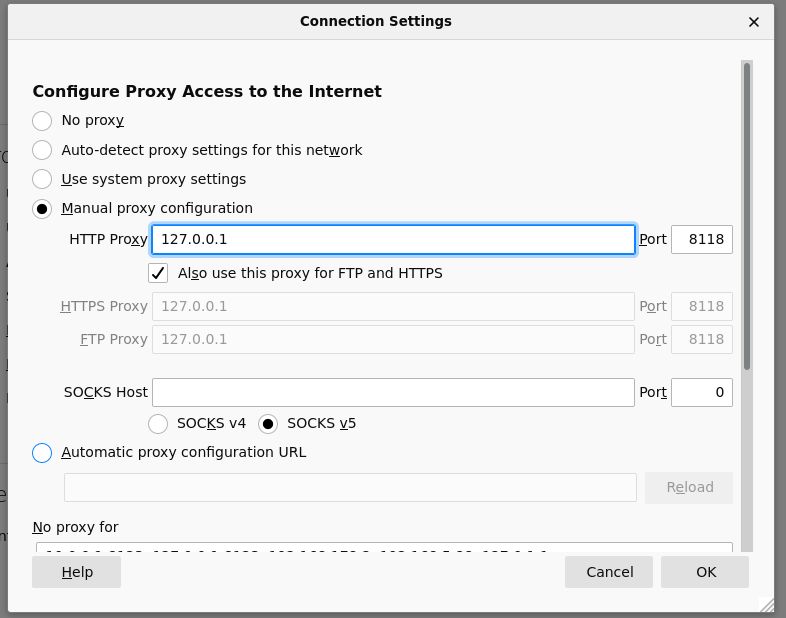The height and width of the screenshot is (618, 786).
Task: Choose Auto-detect proxy settings for this network
Action: [42, 150]
